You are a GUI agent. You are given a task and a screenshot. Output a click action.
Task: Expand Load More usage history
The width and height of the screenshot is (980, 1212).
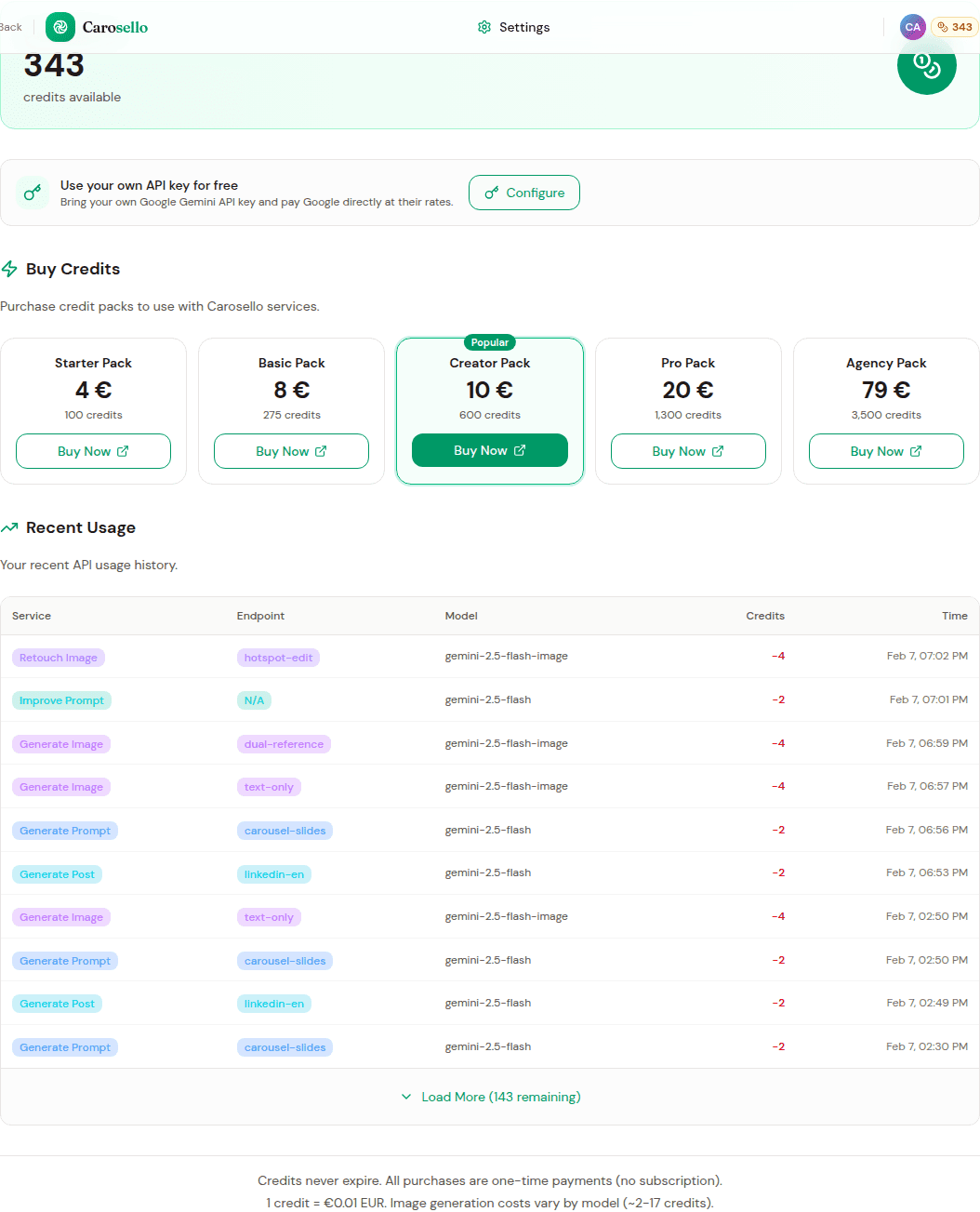501,1097
